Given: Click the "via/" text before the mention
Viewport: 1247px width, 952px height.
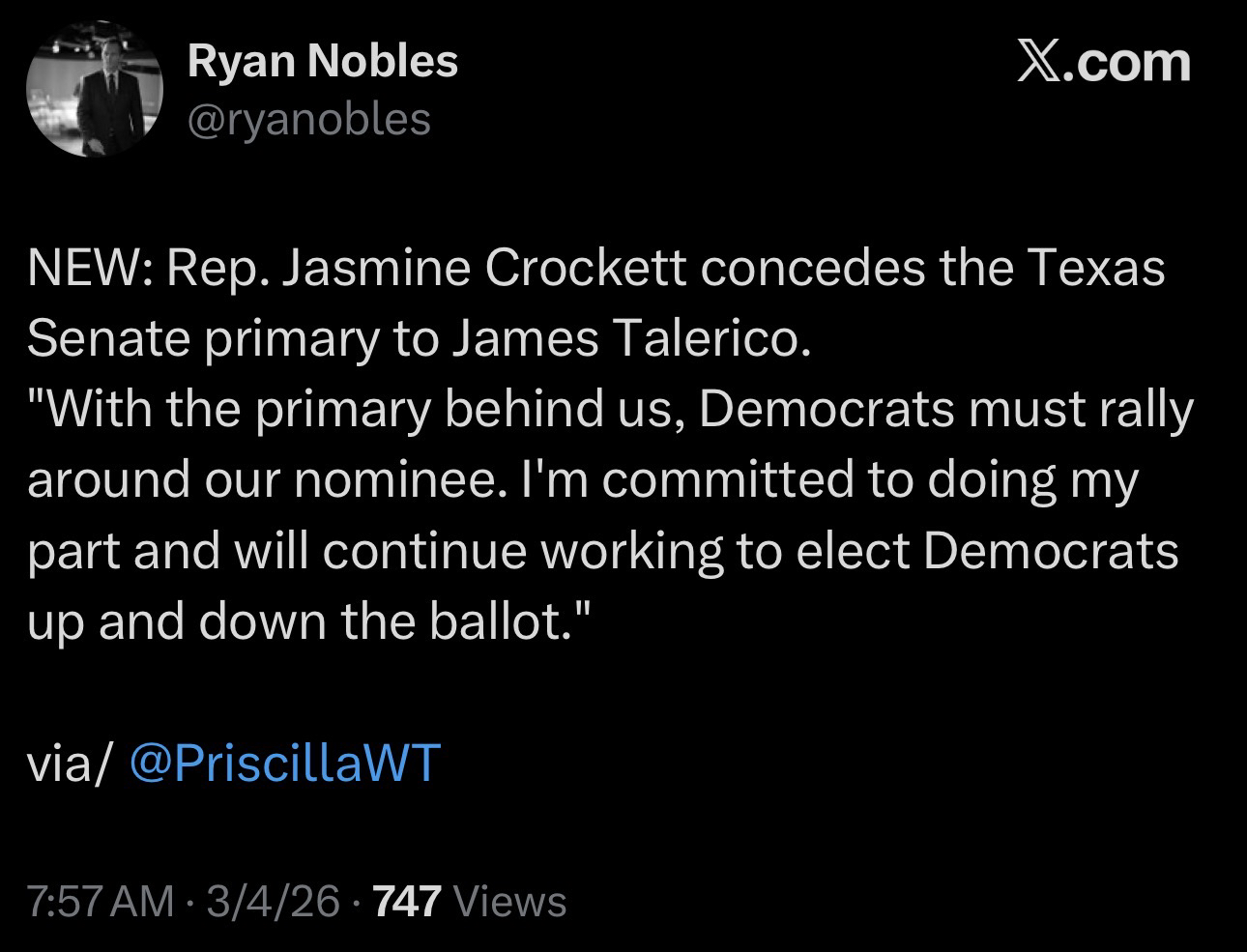Looking at the screenshot, I should (x=71, y=763).
